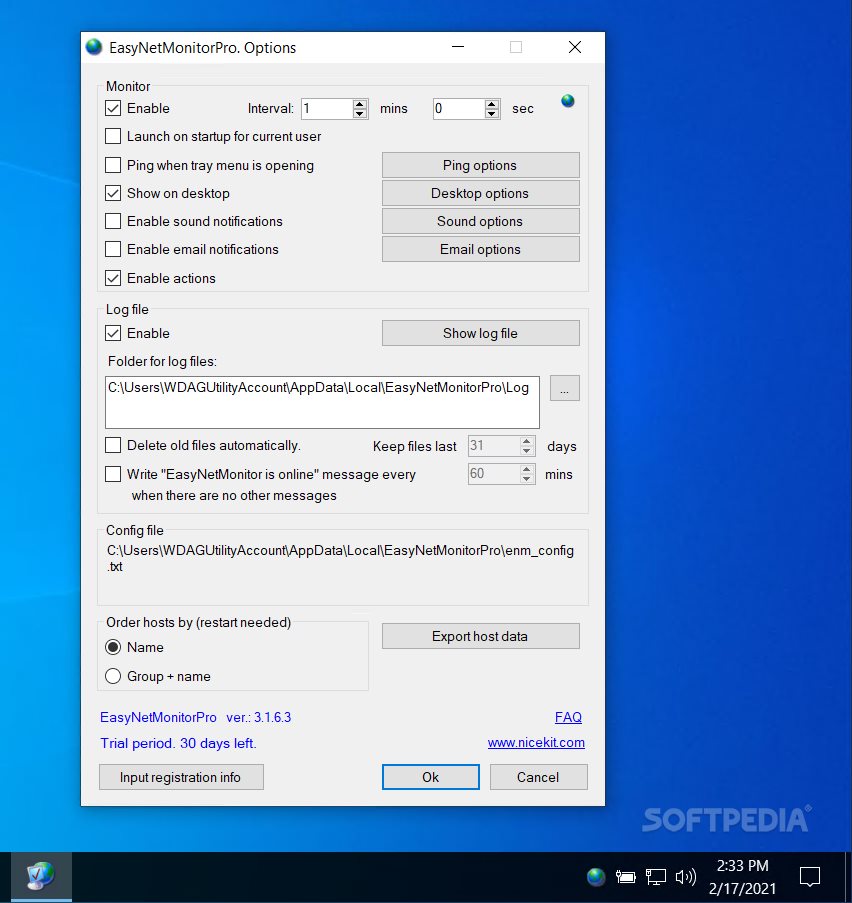Click into the interval sec field
The height and width of the screenshot is (903, 852).
[x=459, y=108]
